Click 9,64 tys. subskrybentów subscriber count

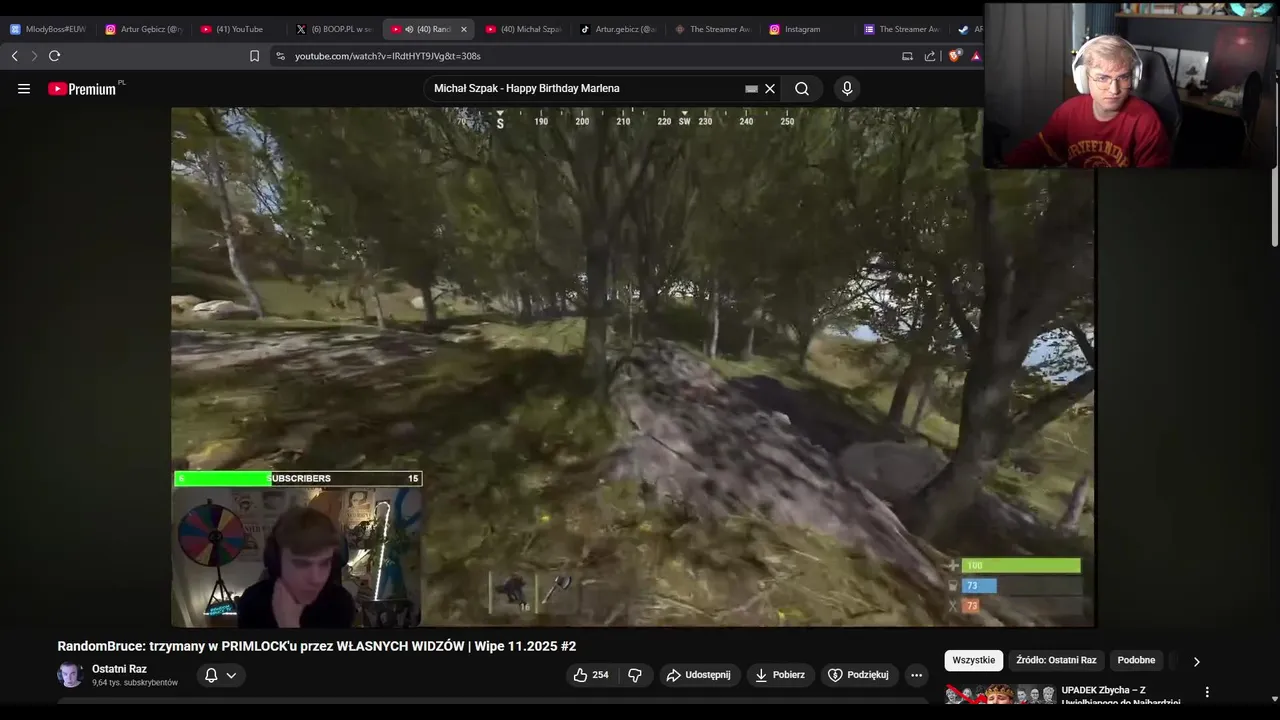[135, 683]
